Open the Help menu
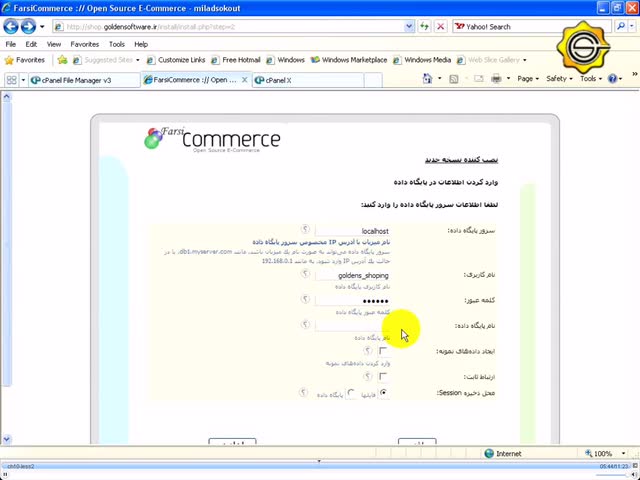The height and width of the screenshot is (480, 640). [141, 44]
